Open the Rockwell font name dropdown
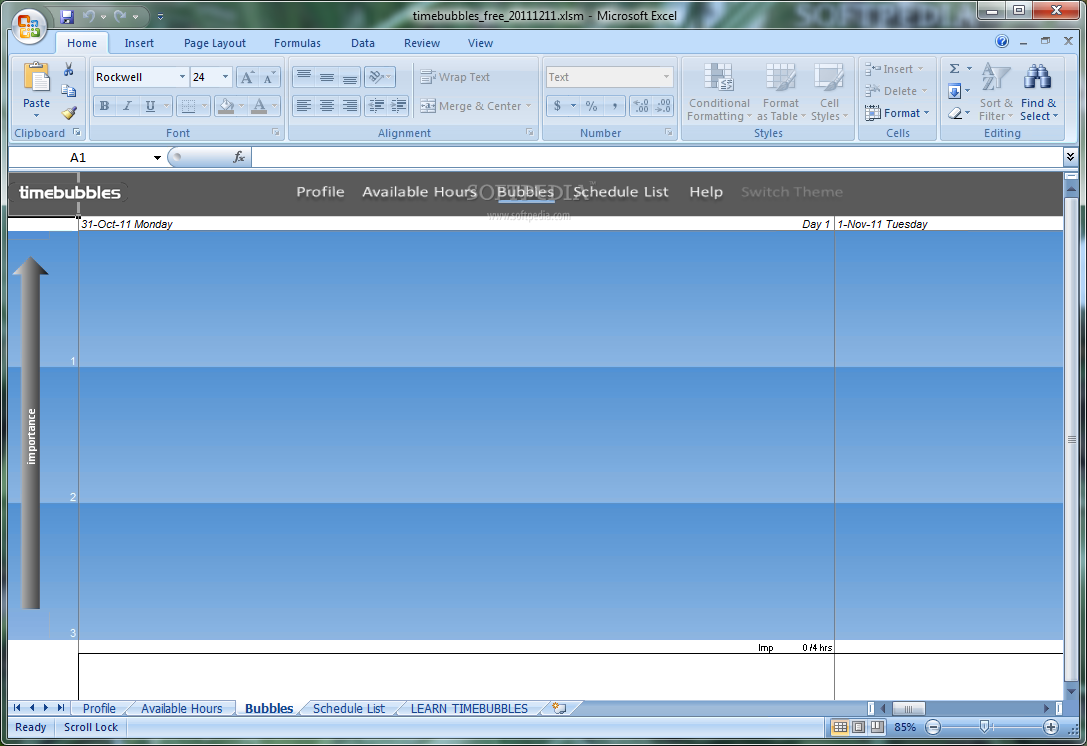The height and width of the screenshot is (746, 1087). [182, 77]
